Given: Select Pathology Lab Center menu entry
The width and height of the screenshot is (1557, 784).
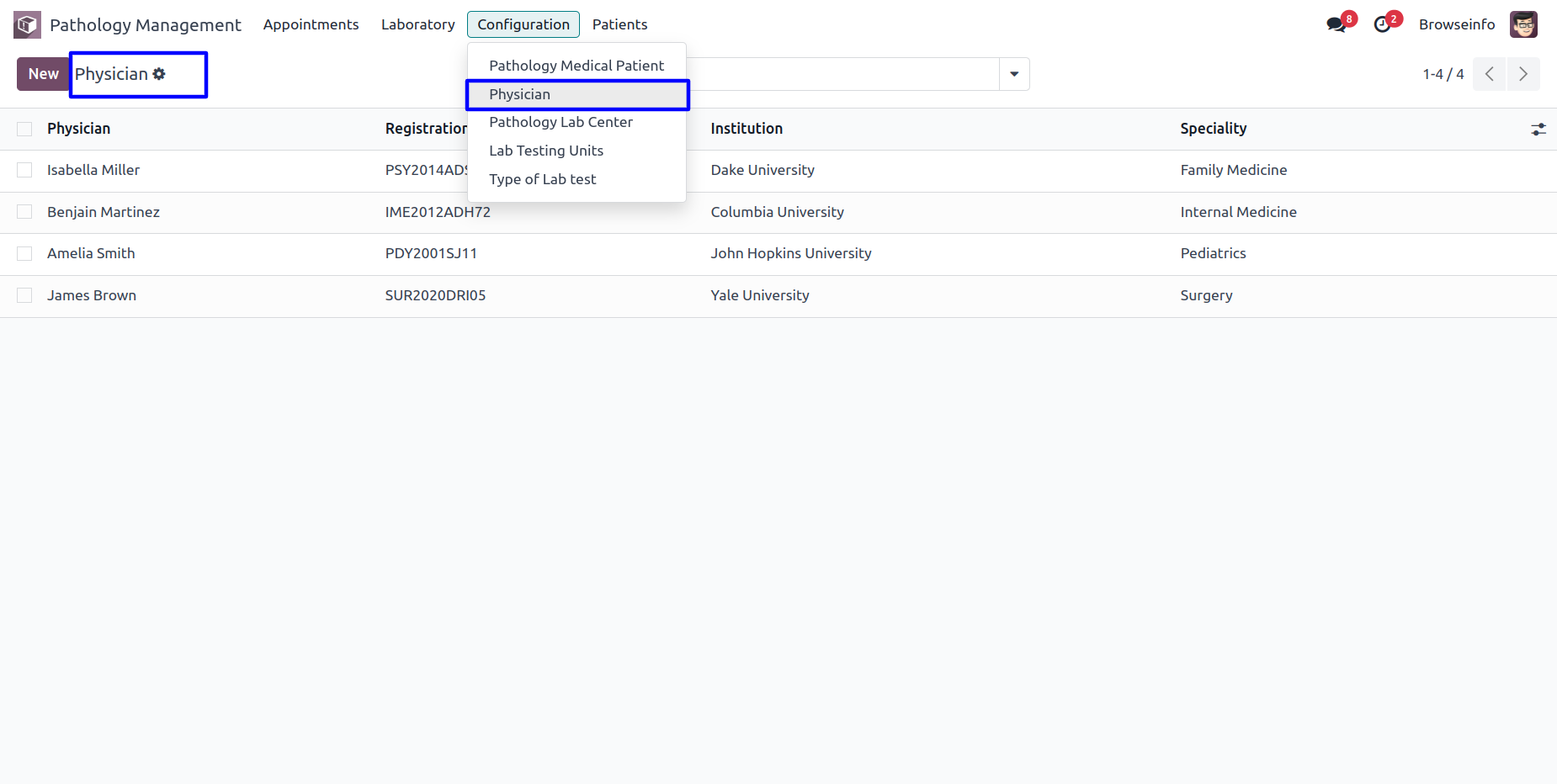Looking at the screenshot, I should click(x=577, y=122).
